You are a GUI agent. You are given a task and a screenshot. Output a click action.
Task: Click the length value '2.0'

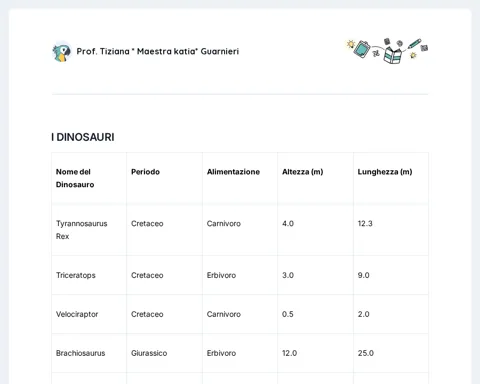[x=364, y=314]
